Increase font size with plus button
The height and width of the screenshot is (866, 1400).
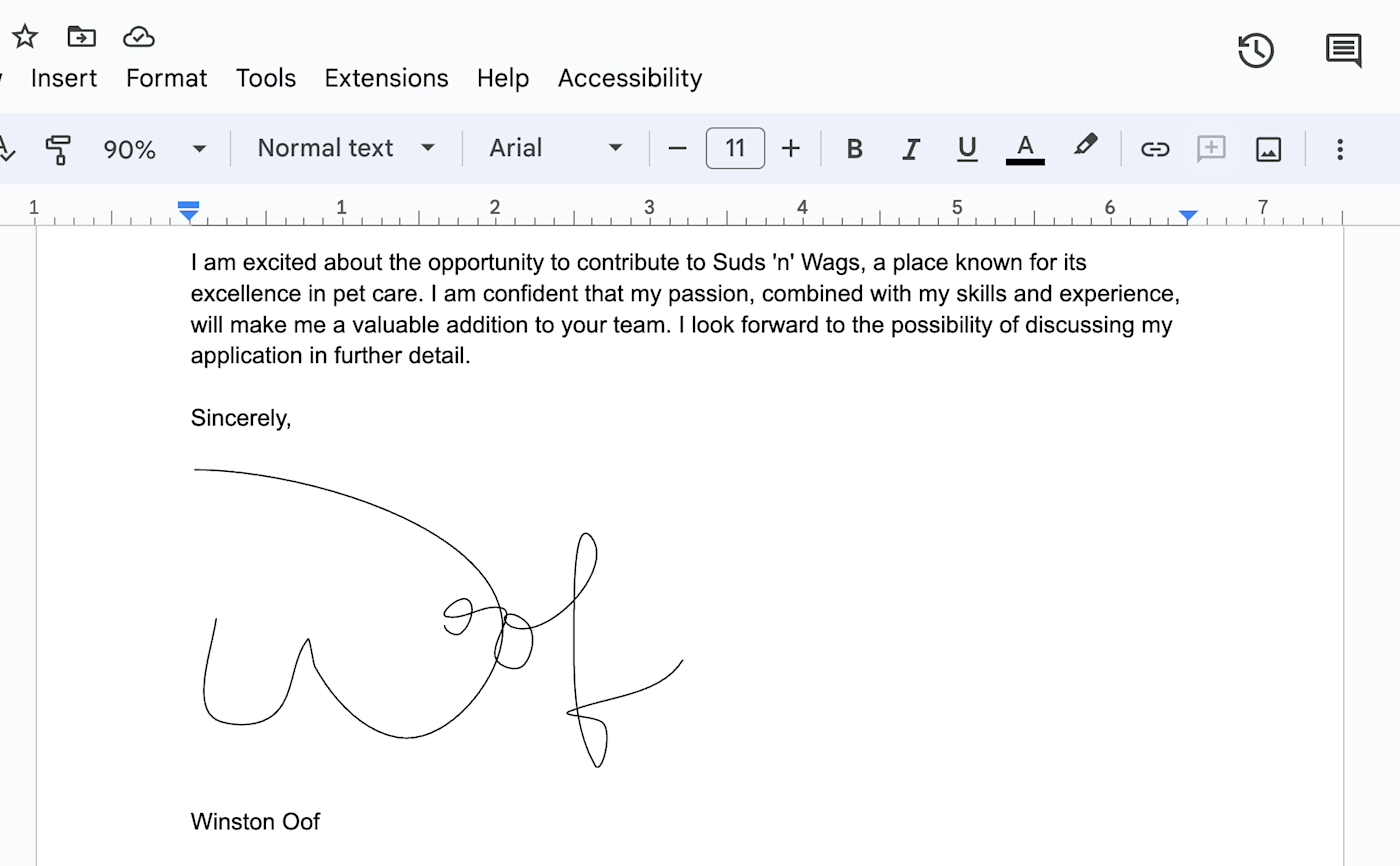point(791,149)
